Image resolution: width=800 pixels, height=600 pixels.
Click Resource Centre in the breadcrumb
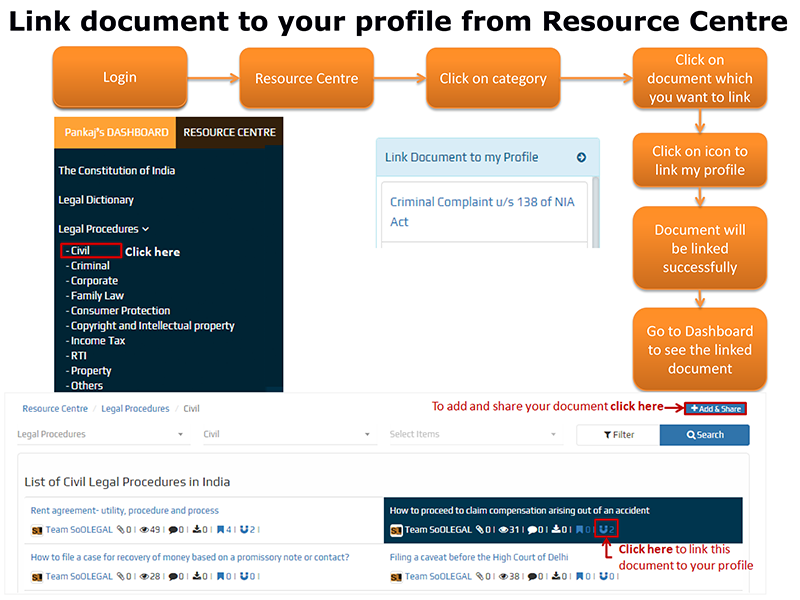(x=55, y=409)
